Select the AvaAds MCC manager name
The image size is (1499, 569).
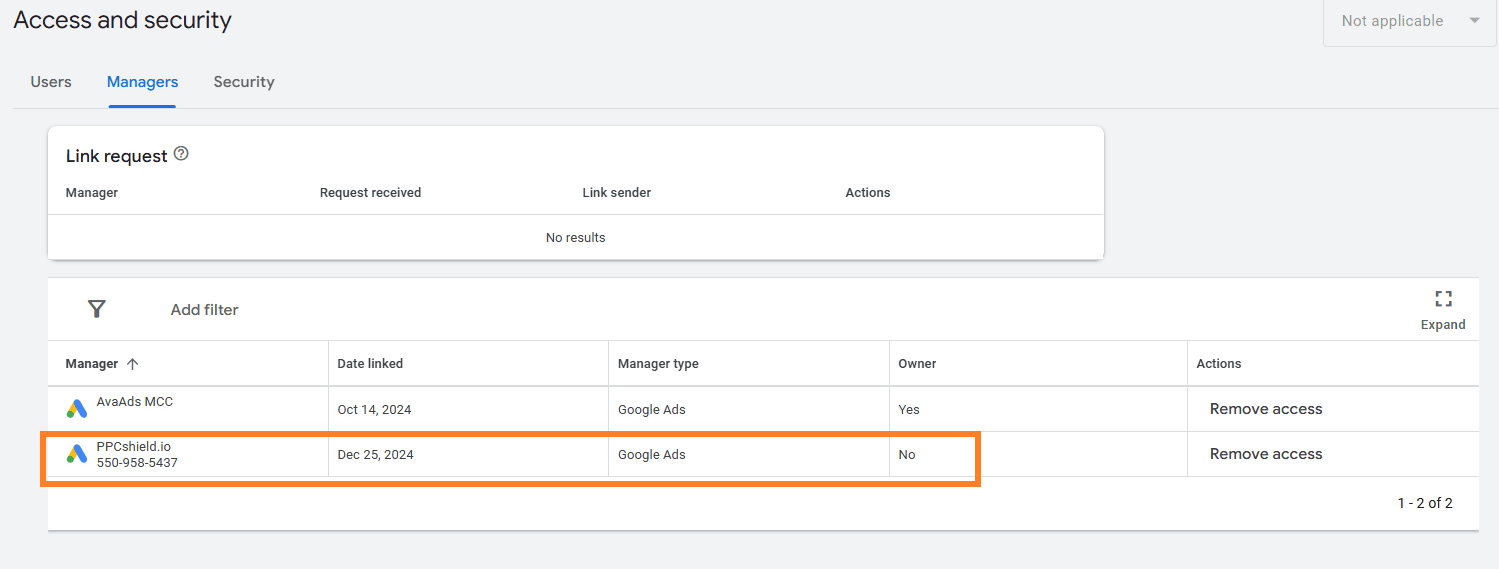(x=134, y=402)
